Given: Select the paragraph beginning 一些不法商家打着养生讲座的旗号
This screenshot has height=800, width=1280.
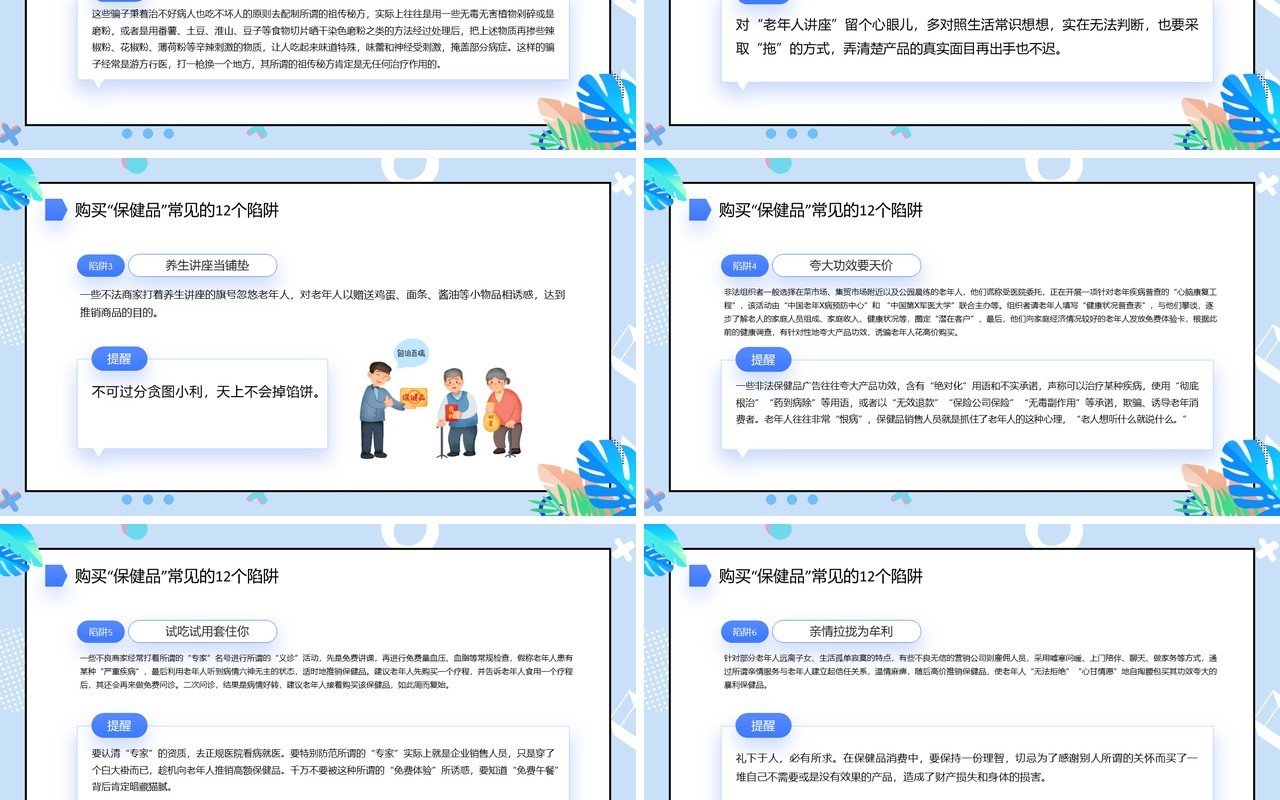Looking at the screenshot, I should pyautogui.click(x=322, y=303).
